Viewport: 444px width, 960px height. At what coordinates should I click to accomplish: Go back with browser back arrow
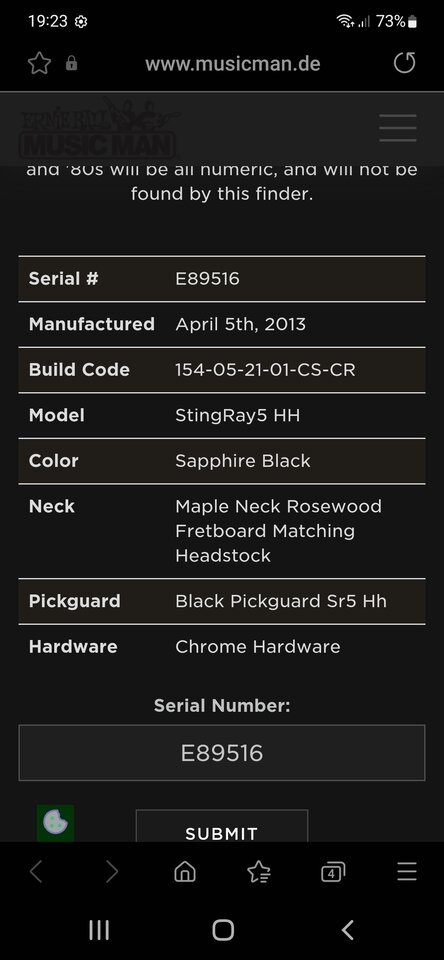36,871
